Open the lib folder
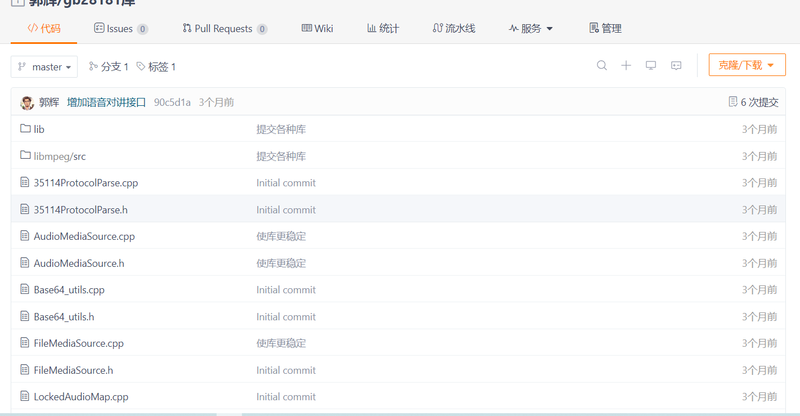 coord(39,130)
